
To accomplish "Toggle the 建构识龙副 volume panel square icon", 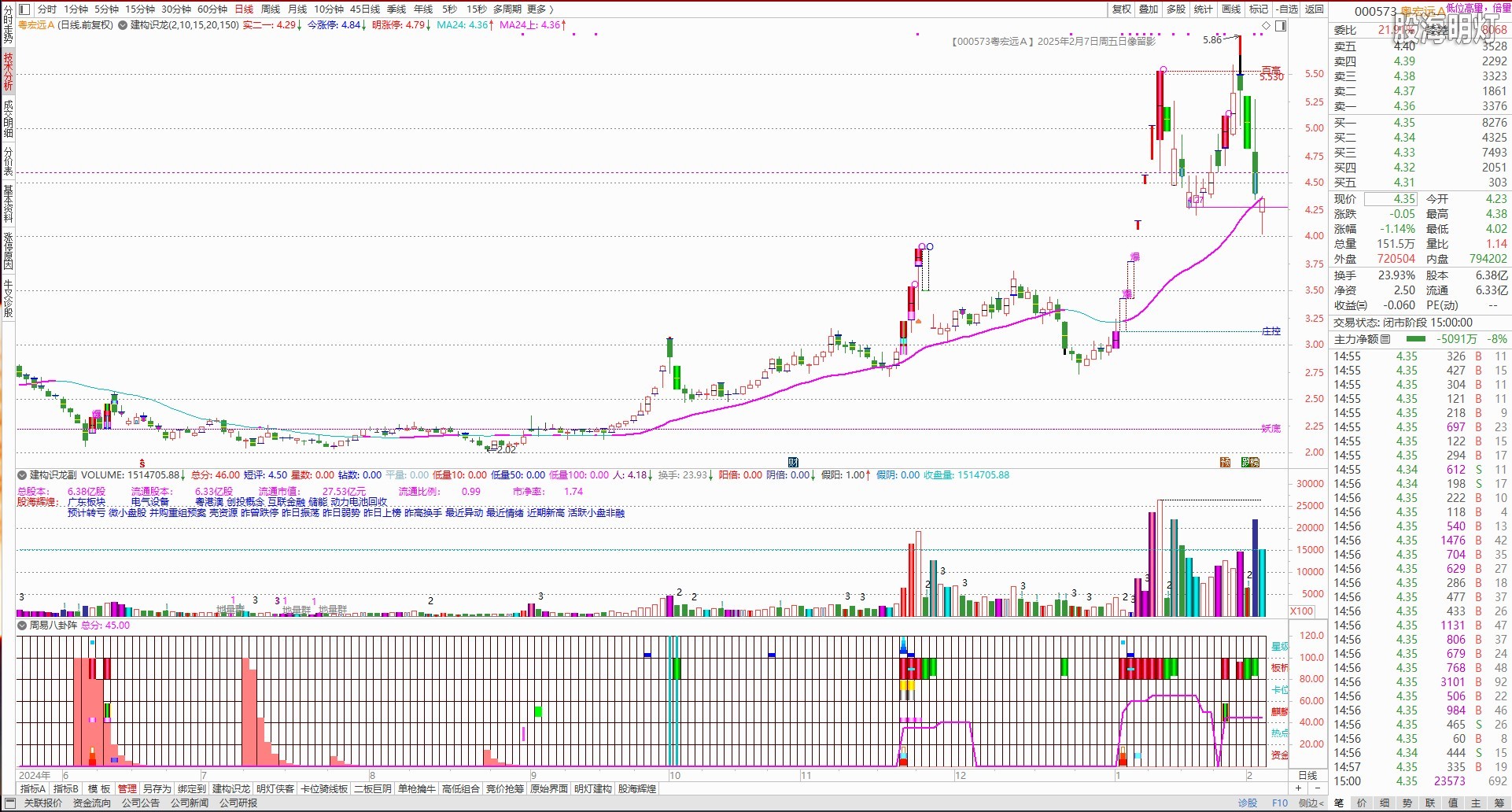I will point(22,475).
